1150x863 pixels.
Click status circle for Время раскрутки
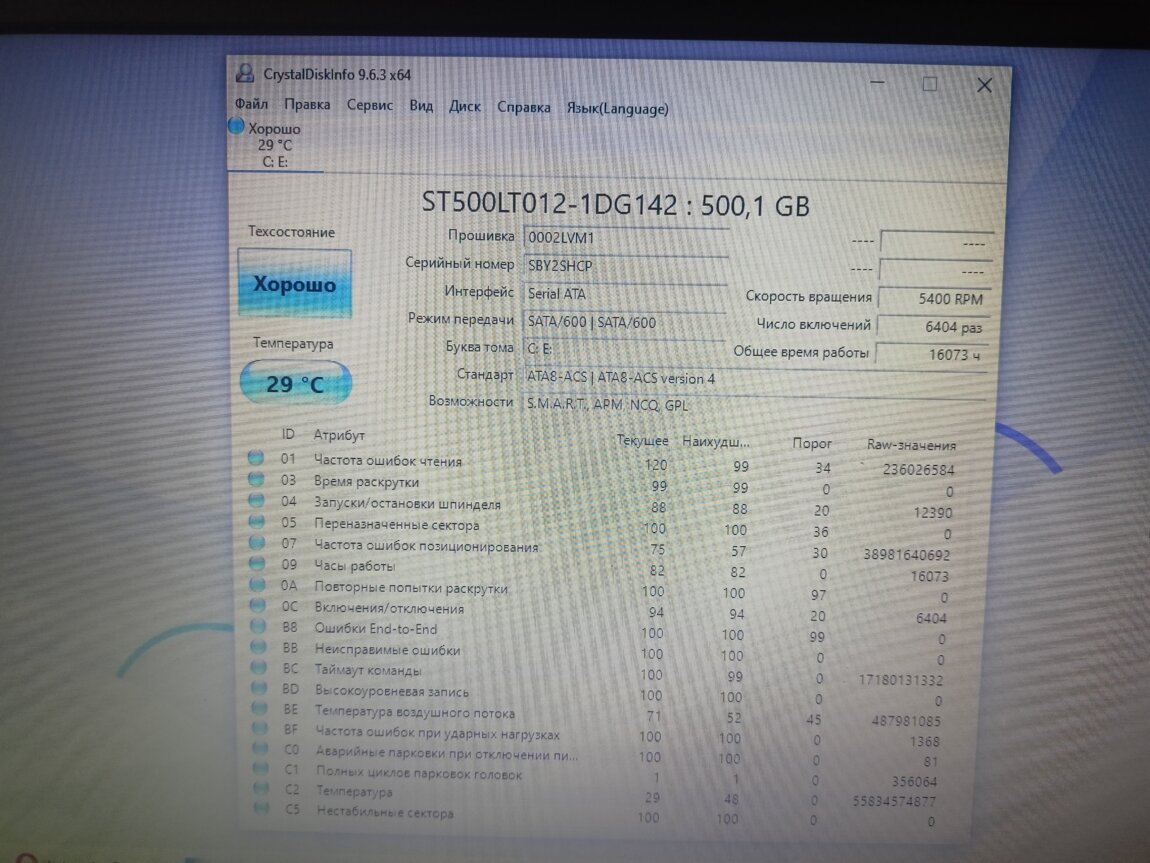[256, 480]
